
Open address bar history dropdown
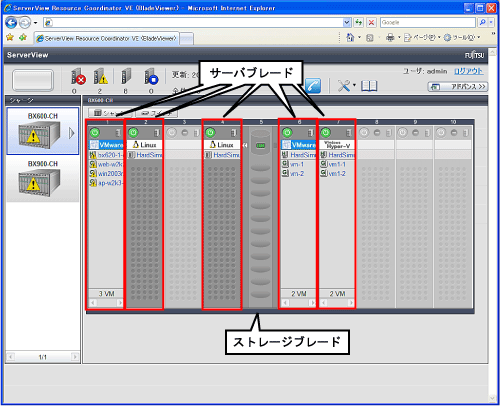click(x=347, y=22)
